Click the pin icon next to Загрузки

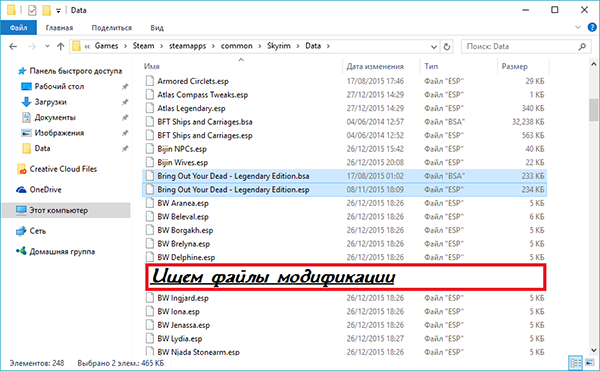(x=125, y=102)
